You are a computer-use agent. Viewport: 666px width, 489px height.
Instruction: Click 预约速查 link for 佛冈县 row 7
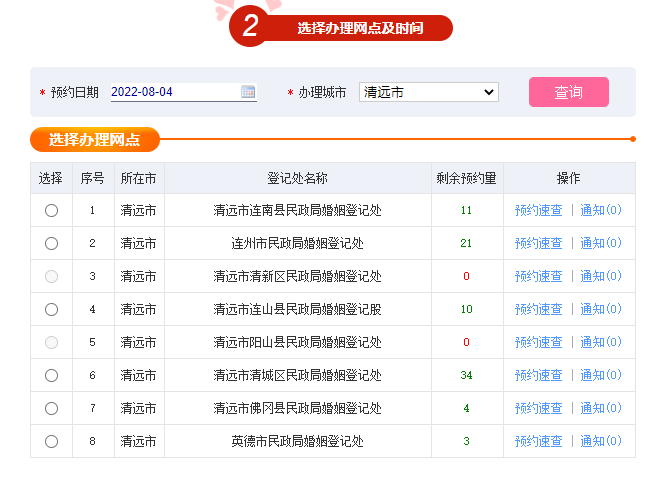coord(538,408)
